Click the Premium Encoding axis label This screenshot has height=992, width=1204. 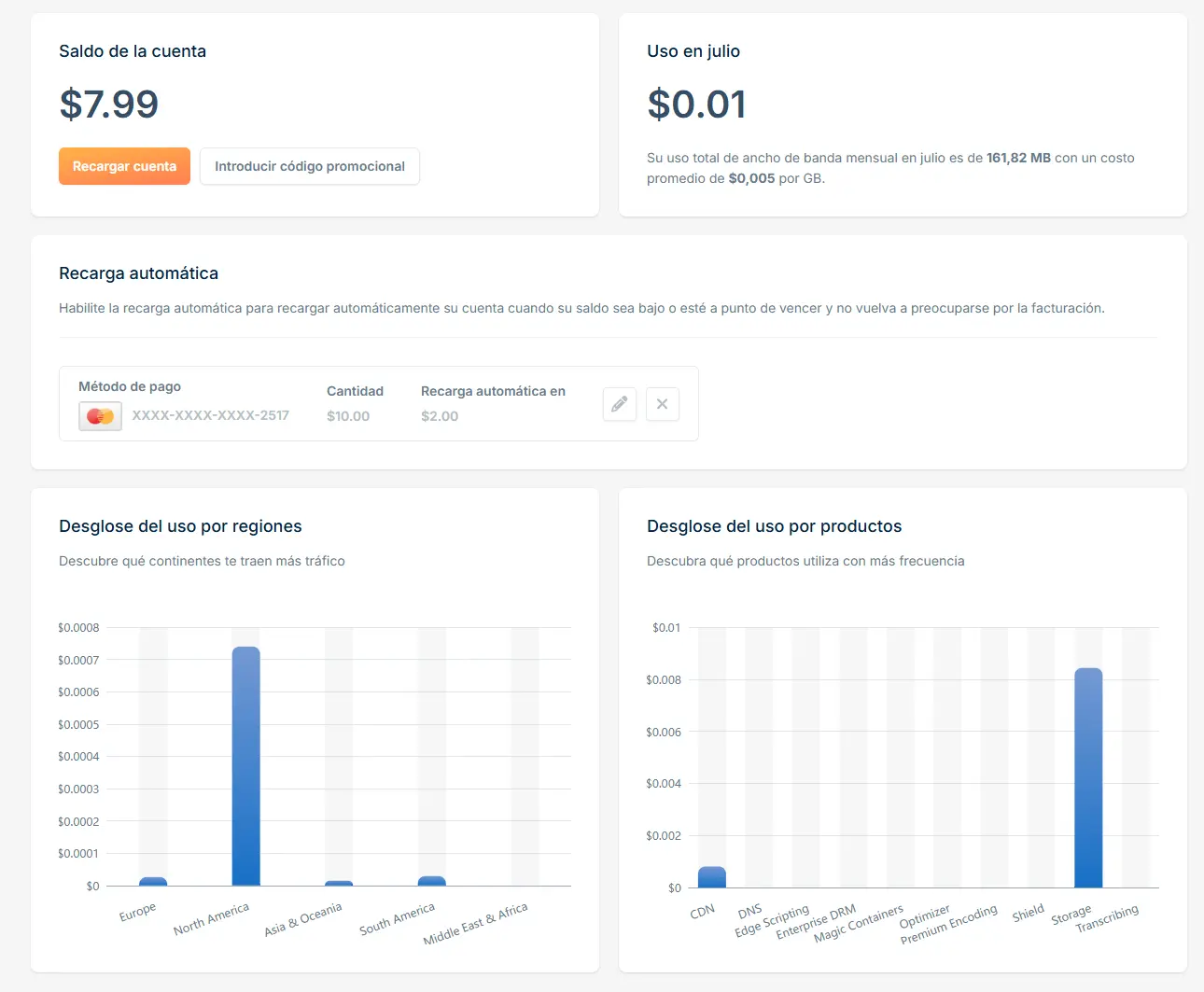(x=948, y=925)
